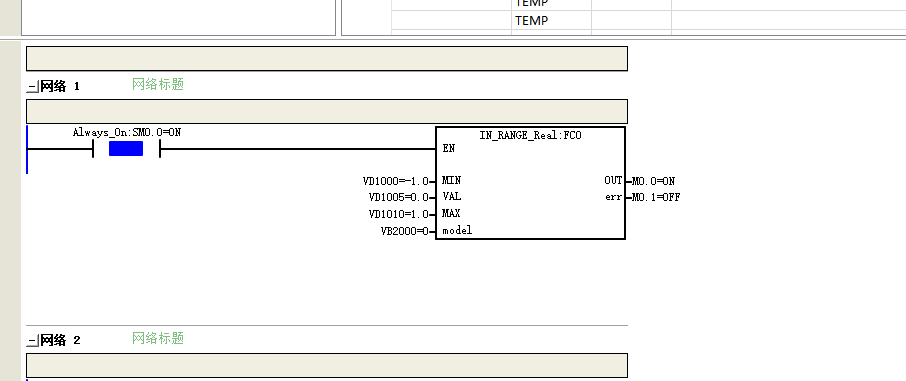Viewport: 906px width, 381px height.
Task: Select the Always_On SM0.0 contact
Action: [126, 149]
